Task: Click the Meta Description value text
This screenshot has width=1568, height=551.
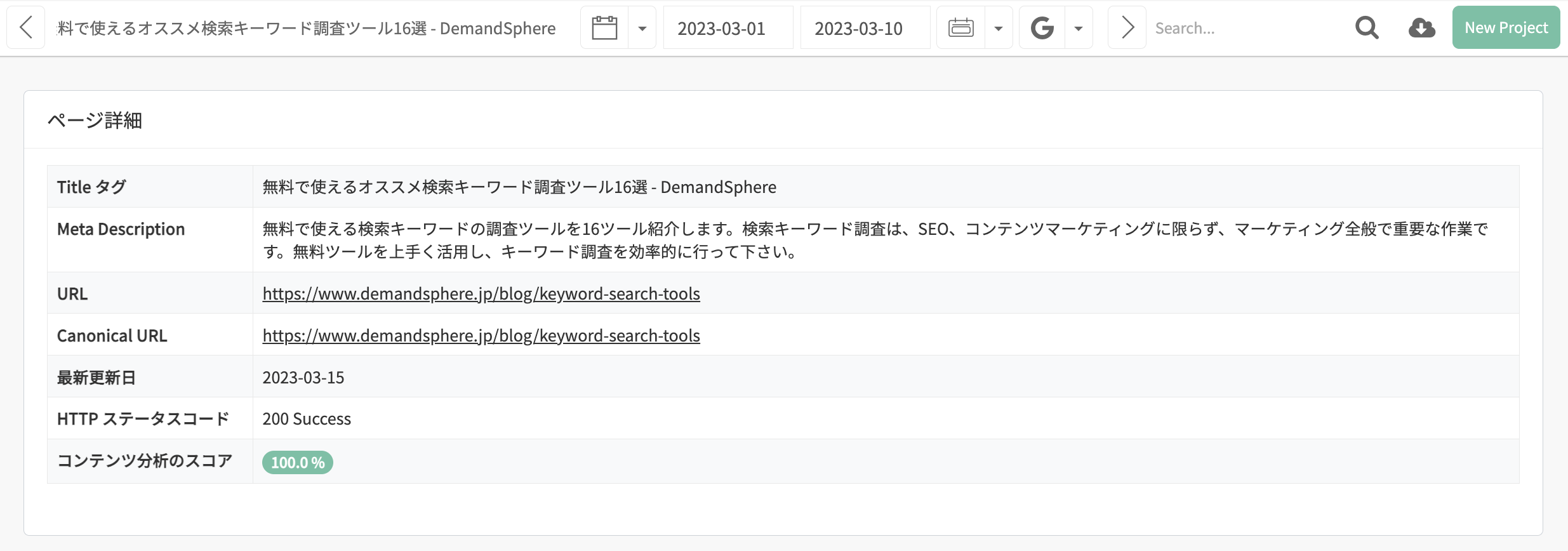Action: (875, 240)
